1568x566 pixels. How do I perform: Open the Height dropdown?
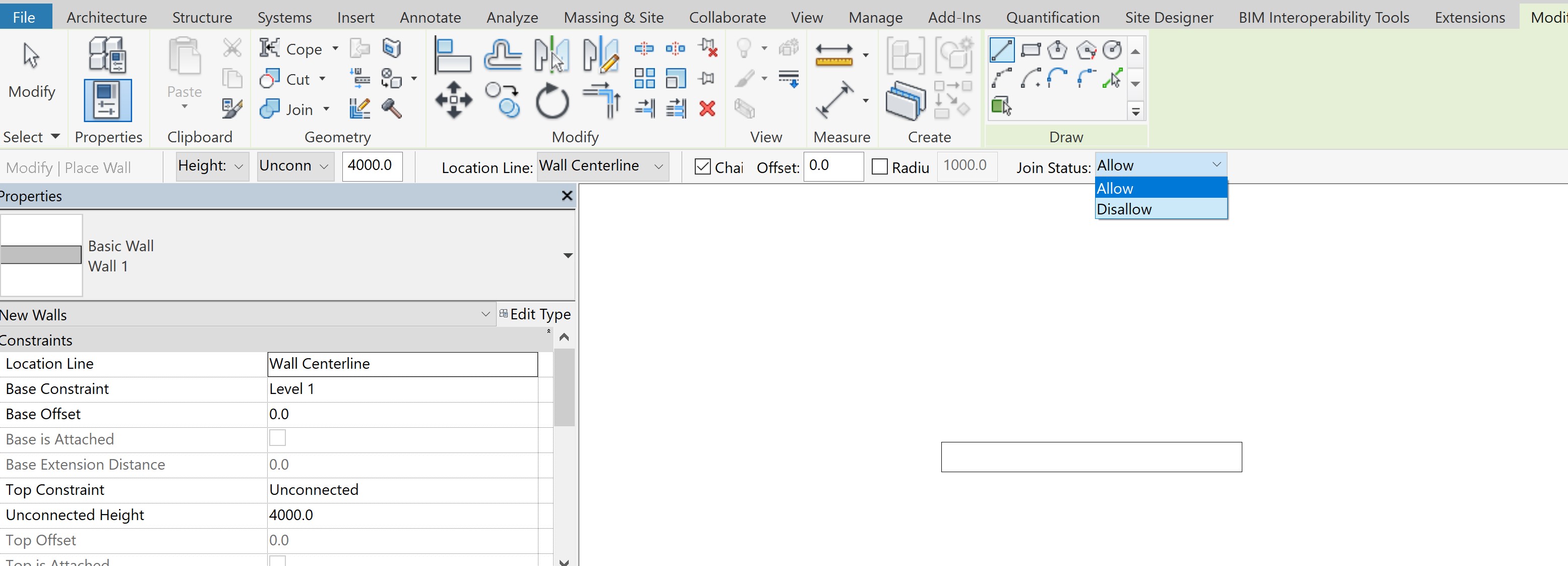pos(212,166)
